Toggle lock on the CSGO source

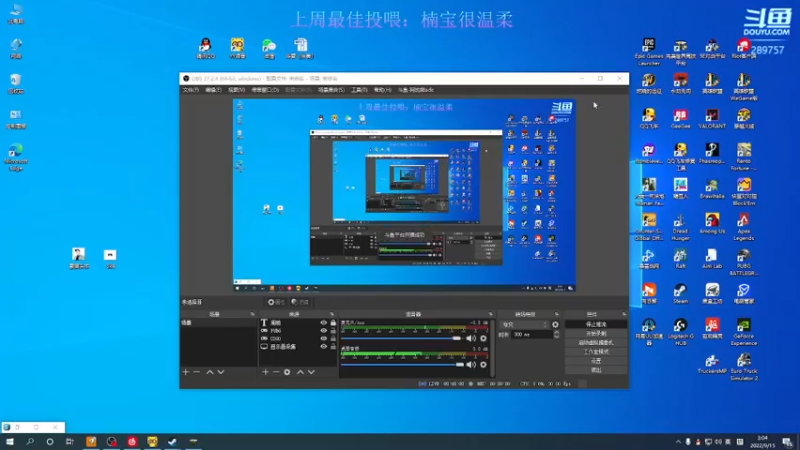coord(333,338)
